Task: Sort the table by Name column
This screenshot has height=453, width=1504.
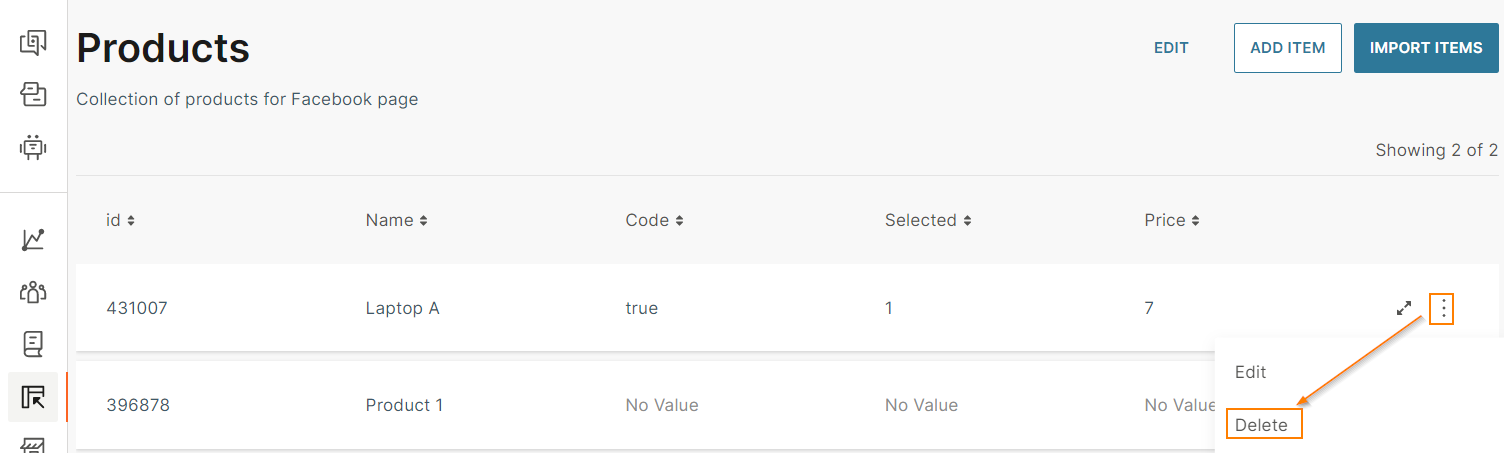Action: tap(396, 220)
